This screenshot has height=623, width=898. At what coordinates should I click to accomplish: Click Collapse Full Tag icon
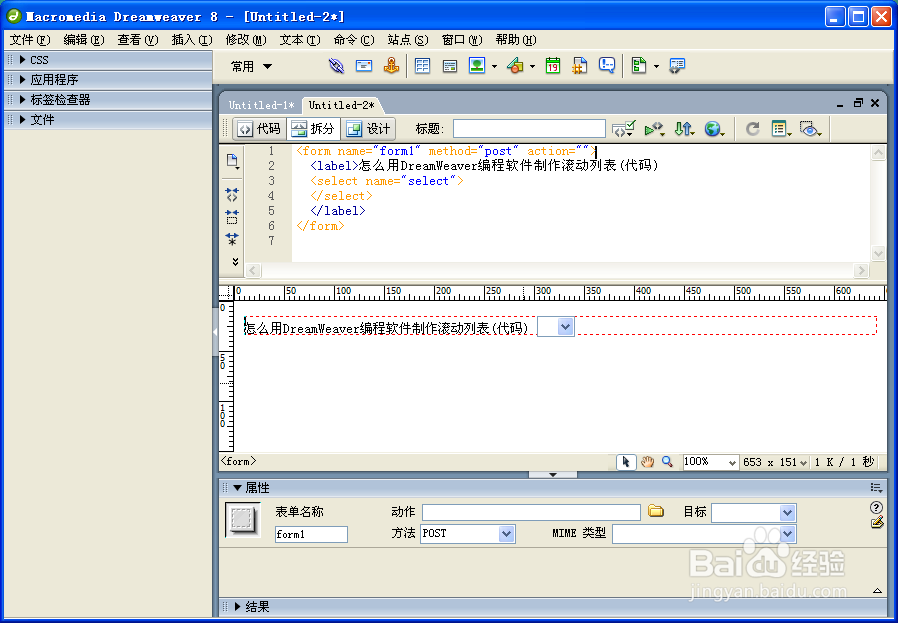pos(232,195)
